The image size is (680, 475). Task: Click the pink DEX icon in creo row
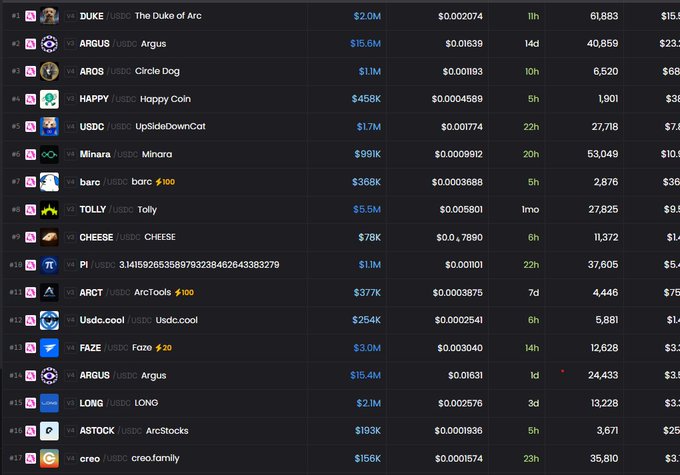(x=30, y=459)
